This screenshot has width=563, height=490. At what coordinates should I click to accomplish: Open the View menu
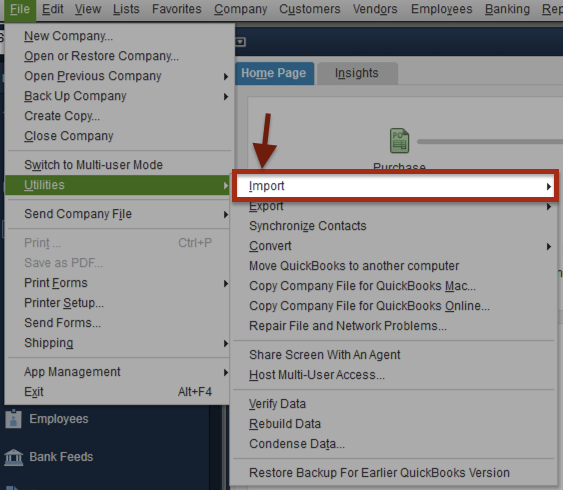[88, 9]
